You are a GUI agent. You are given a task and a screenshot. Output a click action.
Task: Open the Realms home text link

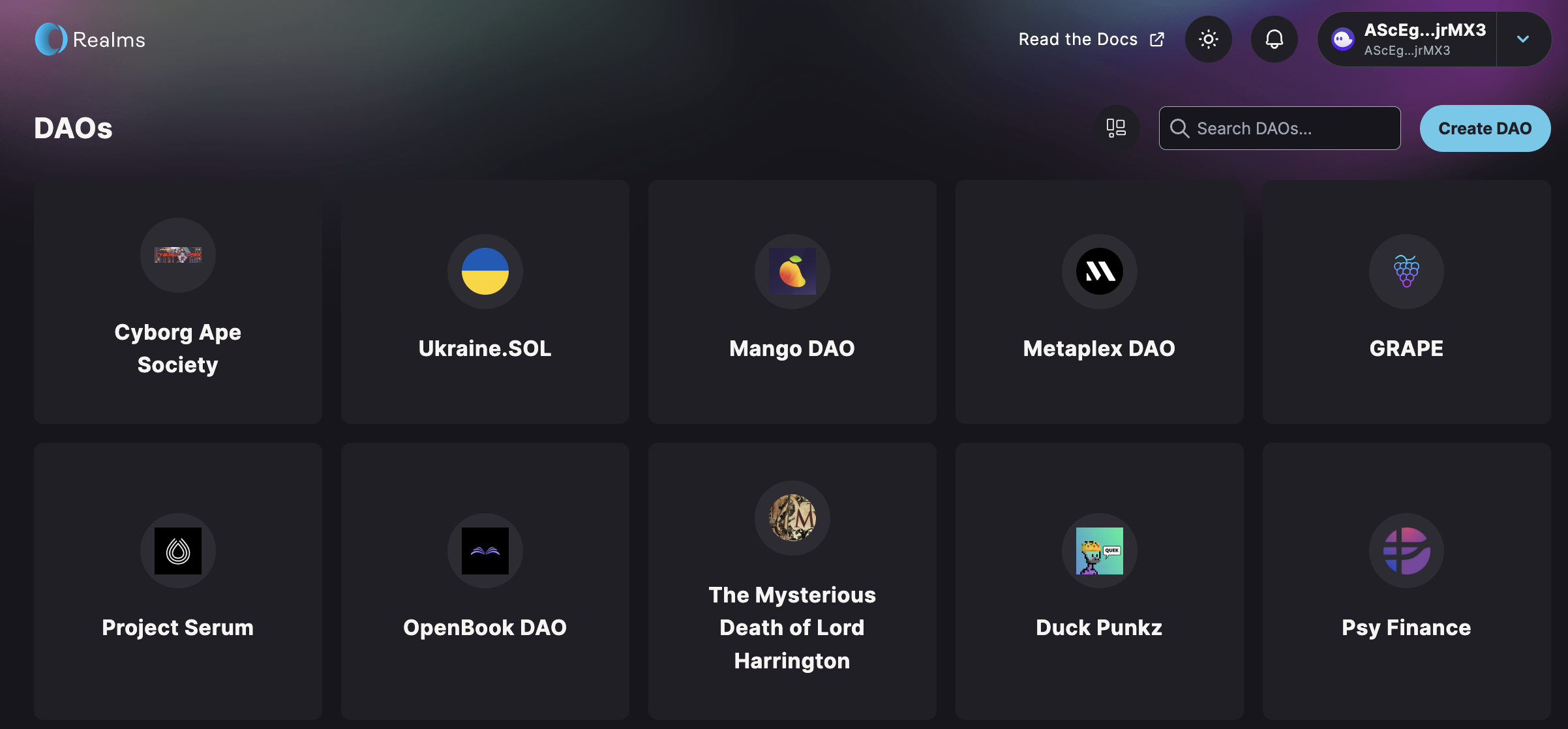(109, 40)
